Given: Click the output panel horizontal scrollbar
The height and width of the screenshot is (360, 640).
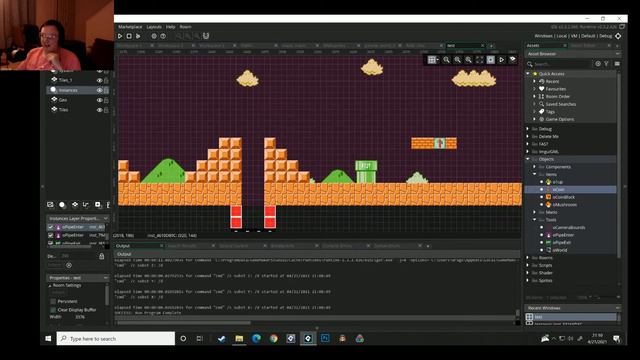Looking at the screenshot, I should [x=184, y=323].
